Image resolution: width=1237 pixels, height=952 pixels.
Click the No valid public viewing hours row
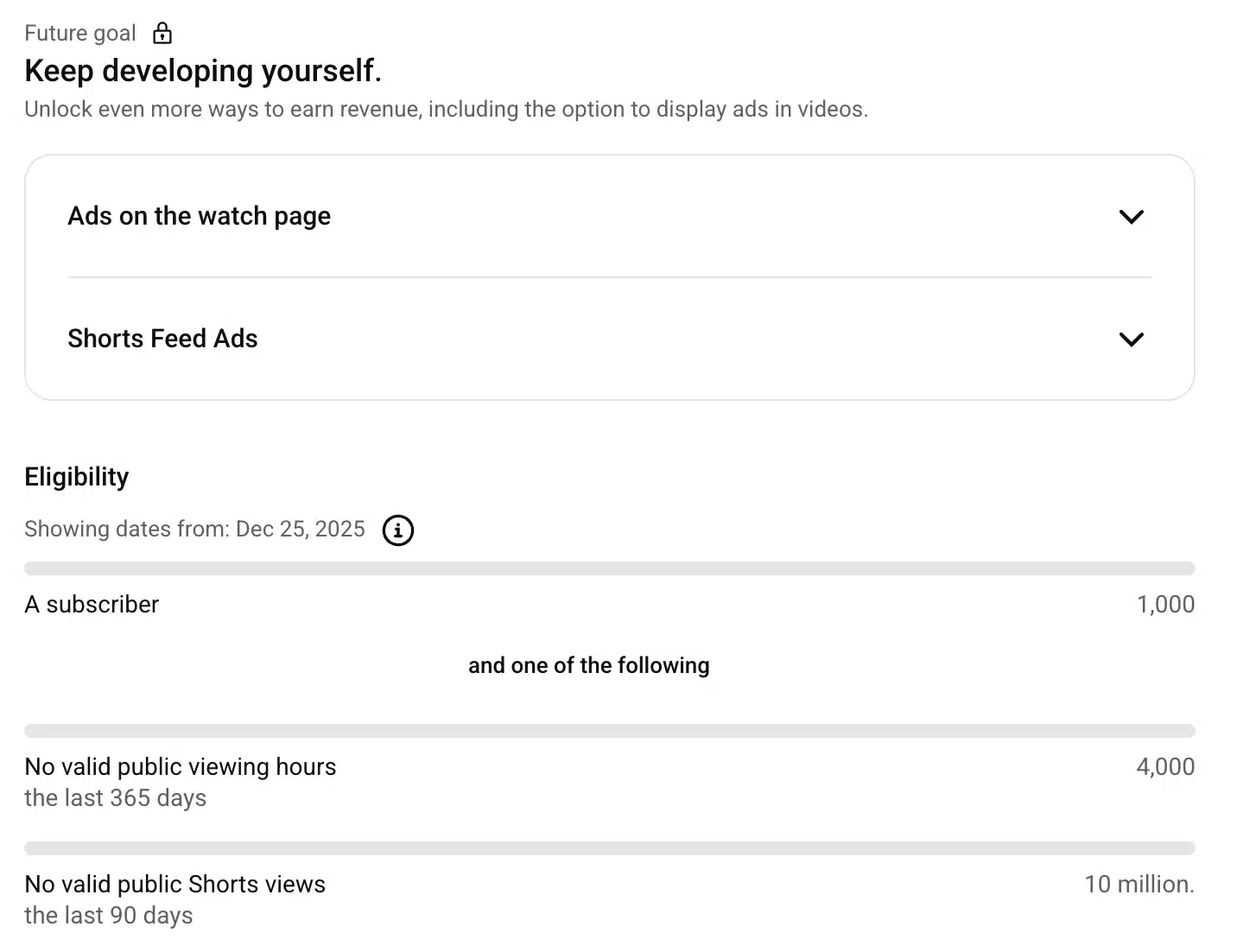click(x=181, y=766)
